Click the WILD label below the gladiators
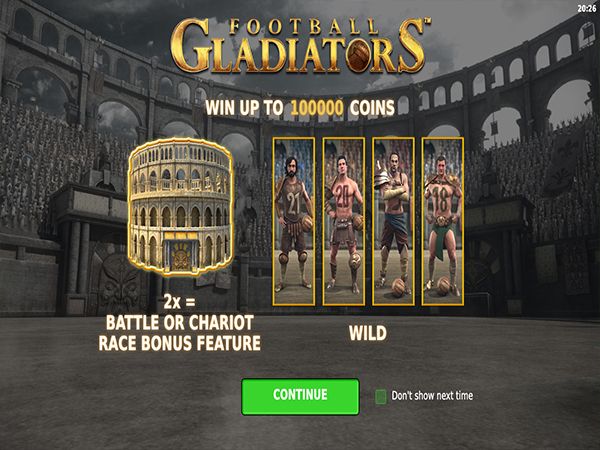Screen dimensions: 600x450 (368, 333)
